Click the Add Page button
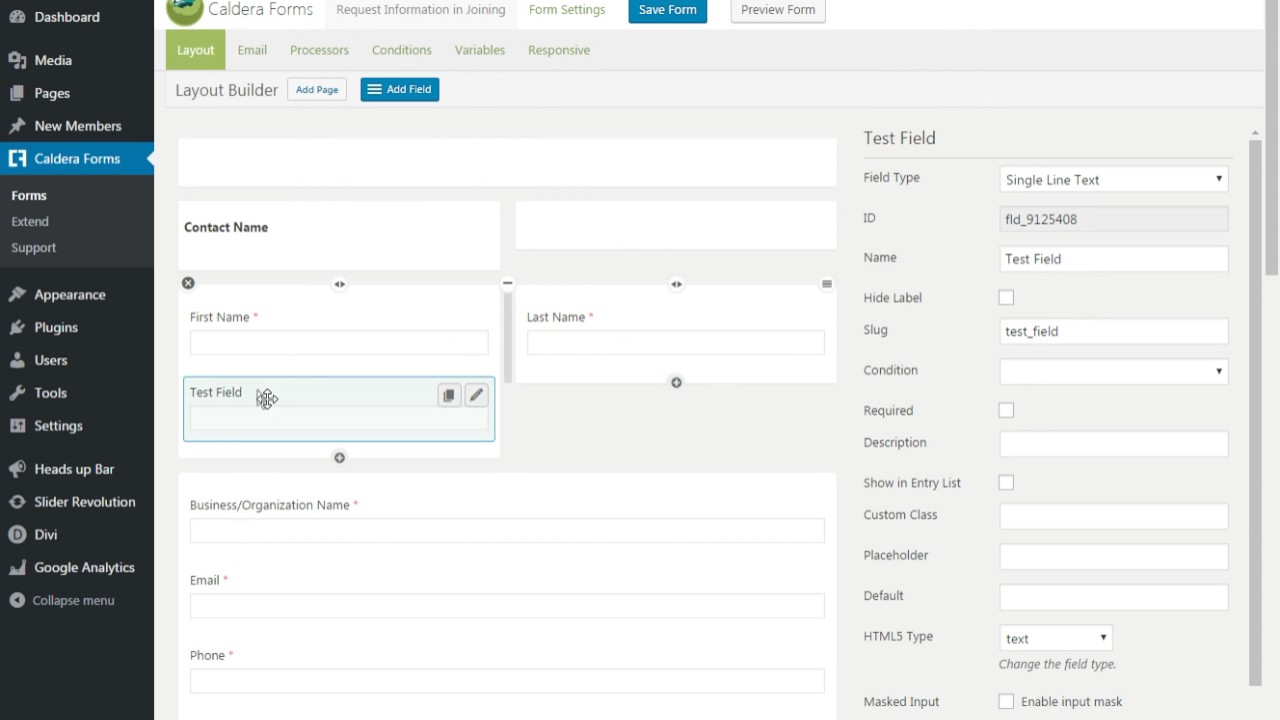 point(317,90)
